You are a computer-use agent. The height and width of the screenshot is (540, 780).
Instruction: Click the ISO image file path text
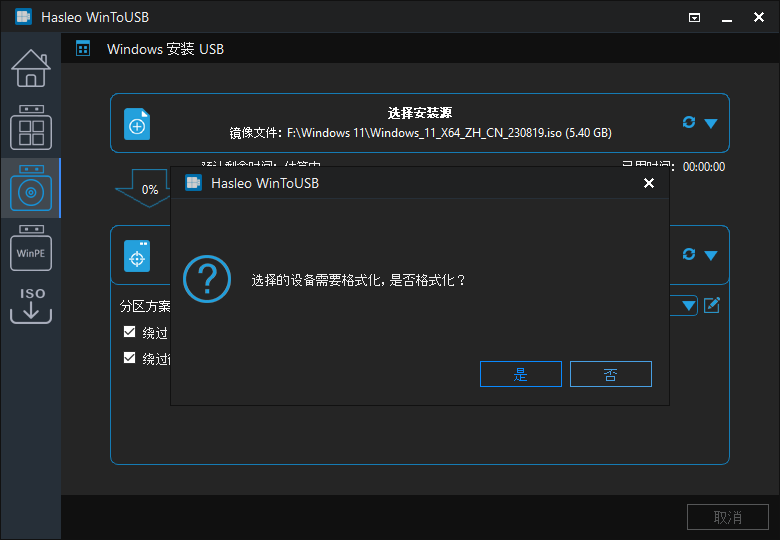420,133
